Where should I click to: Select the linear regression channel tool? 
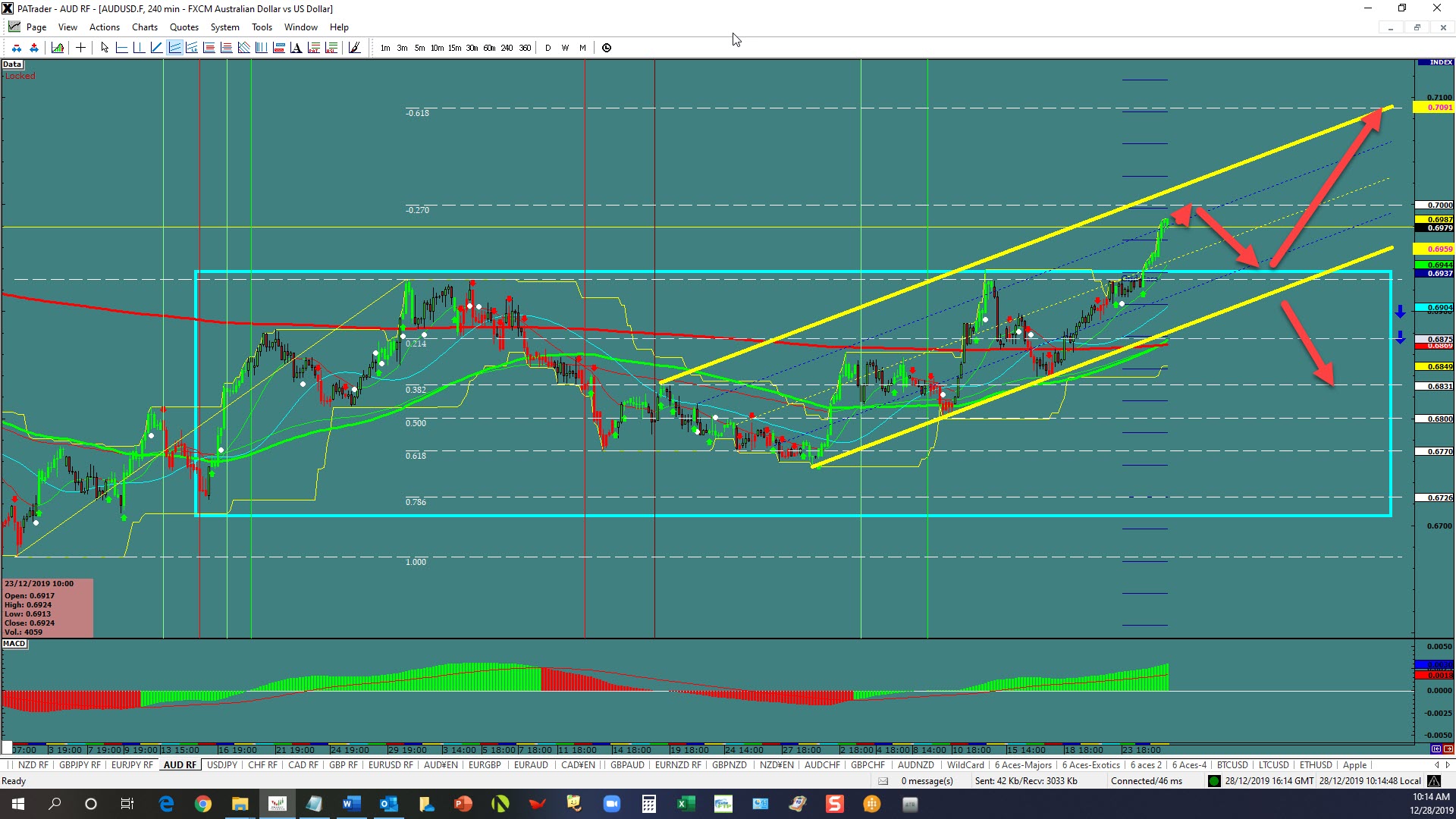(x=192, y=48)
